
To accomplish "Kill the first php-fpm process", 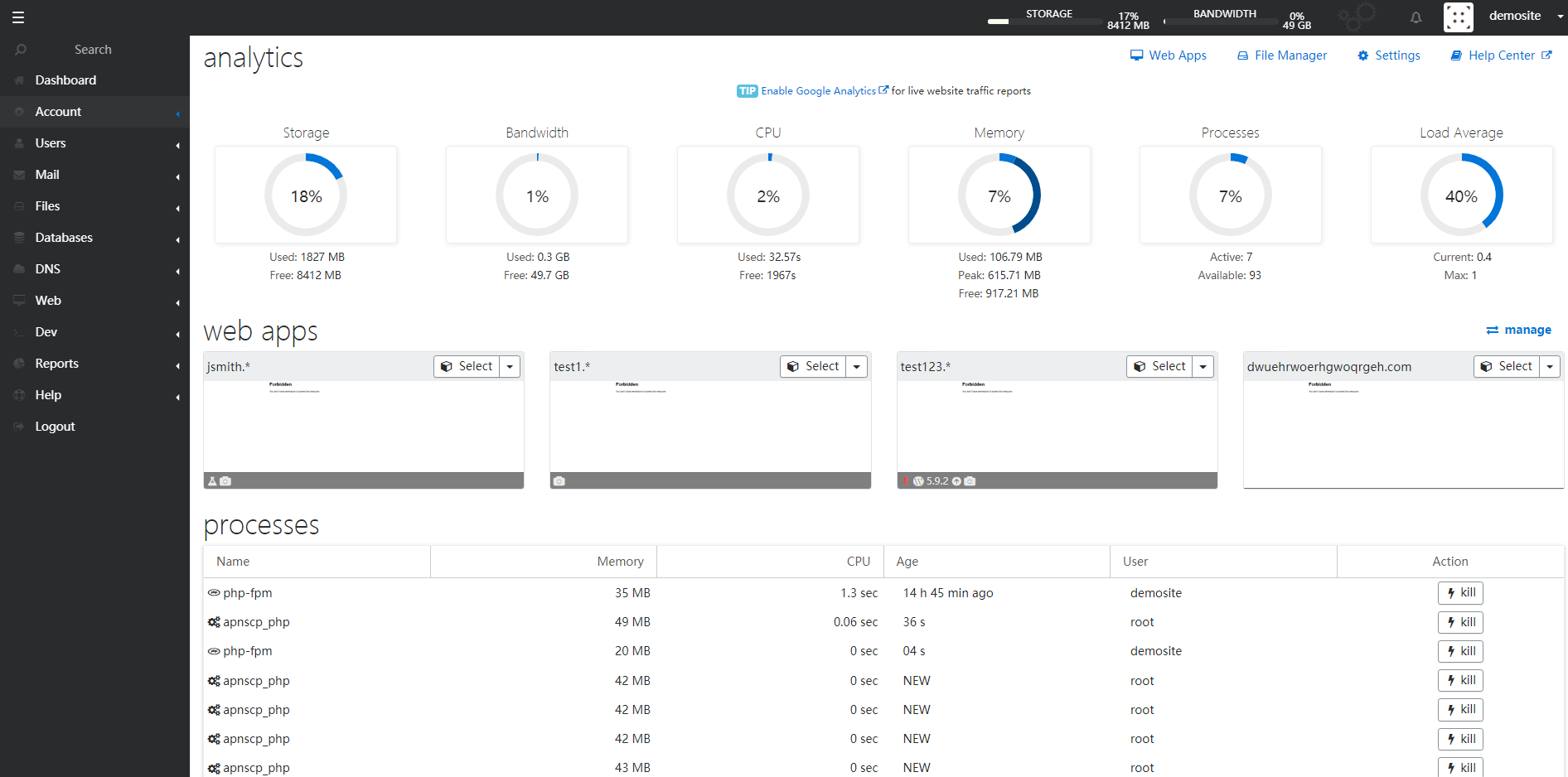I will [1460, 593].
